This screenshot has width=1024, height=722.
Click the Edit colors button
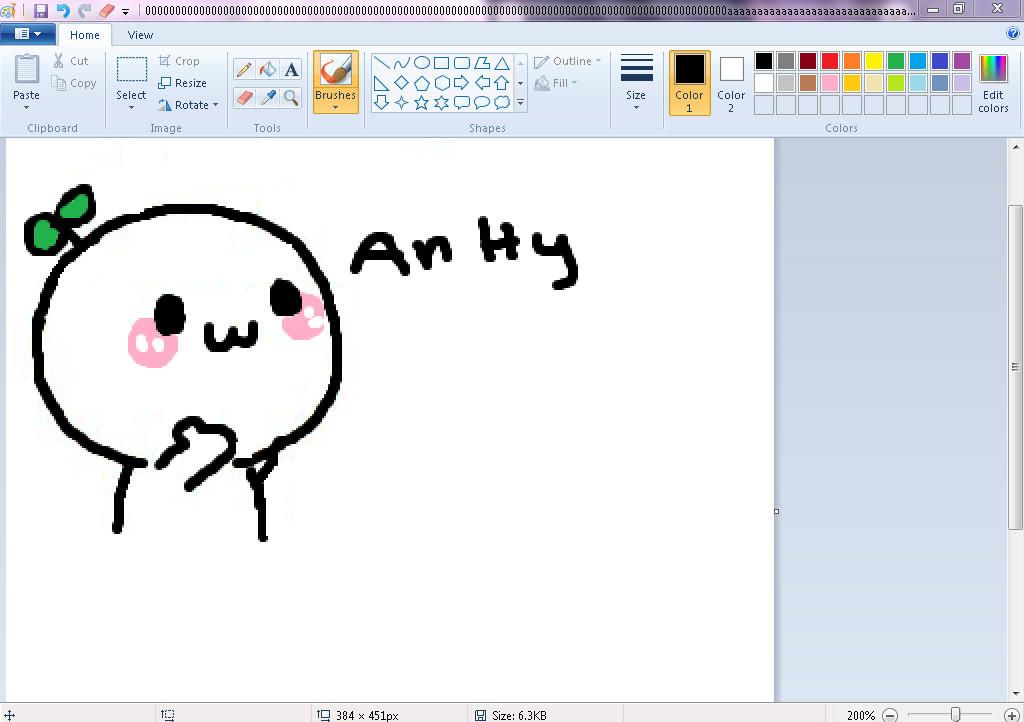coord(993,83)
